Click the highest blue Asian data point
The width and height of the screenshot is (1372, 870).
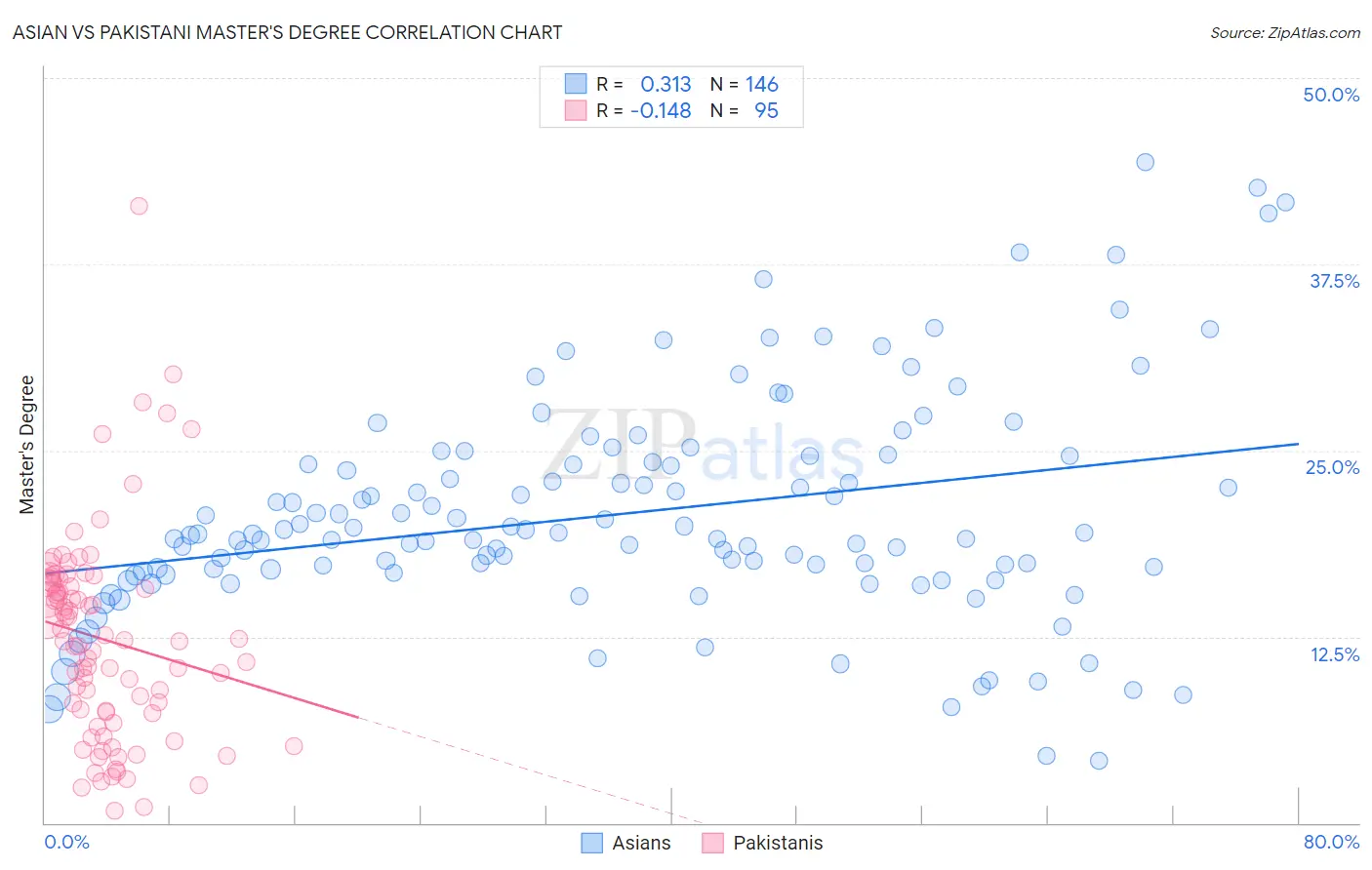pyautogui.click(x=1146, y=162)
